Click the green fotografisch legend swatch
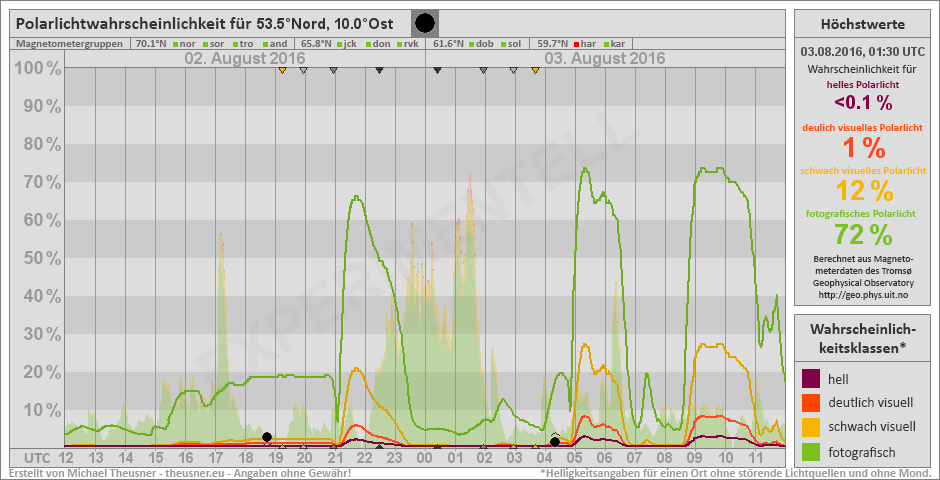Screen dimensions: 940x480 811,451
